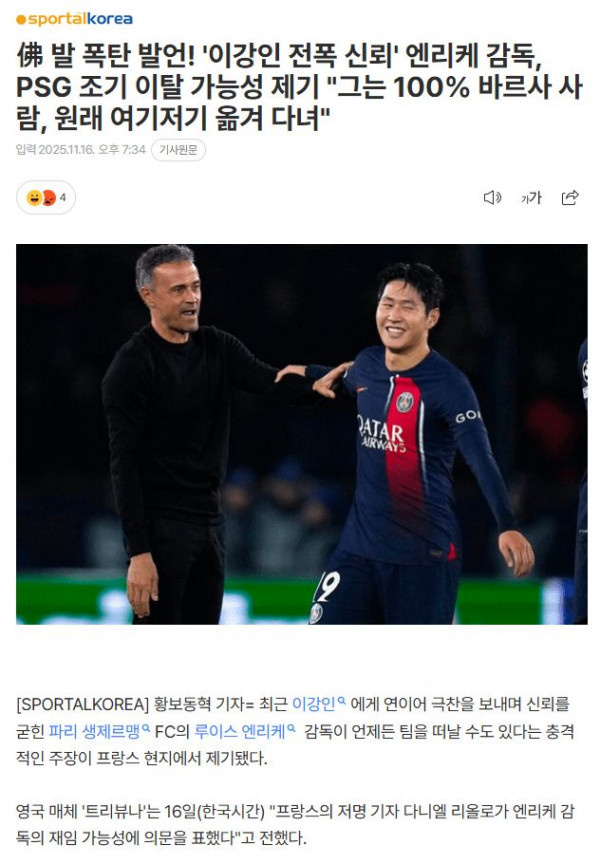Share the article via share icon
The width and height of the screenshot is (600, 864).
[570, 197]
